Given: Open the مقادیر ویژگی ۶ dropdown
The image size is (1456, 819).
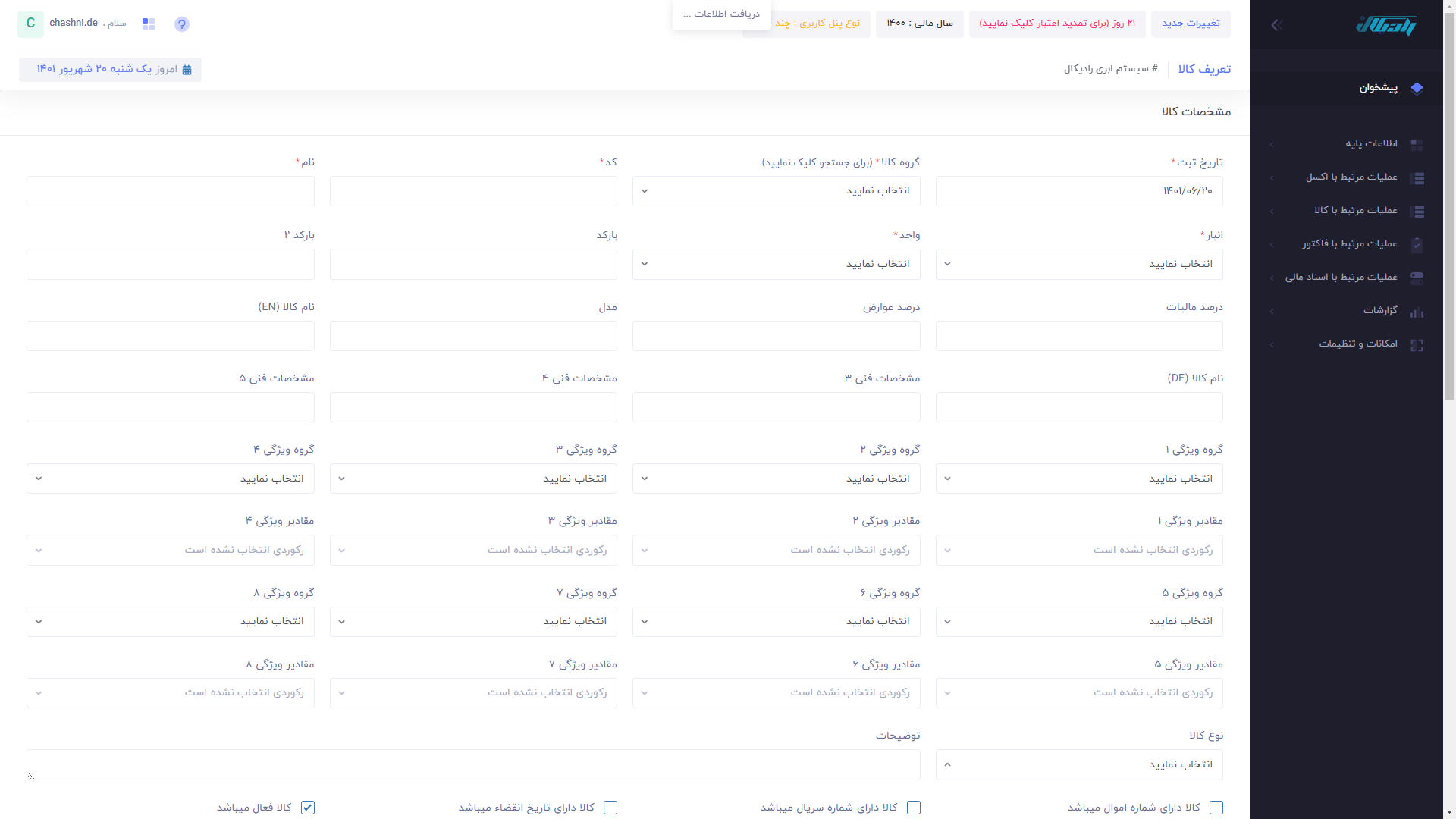Looking at the screenshot, I should pos(776,693).
